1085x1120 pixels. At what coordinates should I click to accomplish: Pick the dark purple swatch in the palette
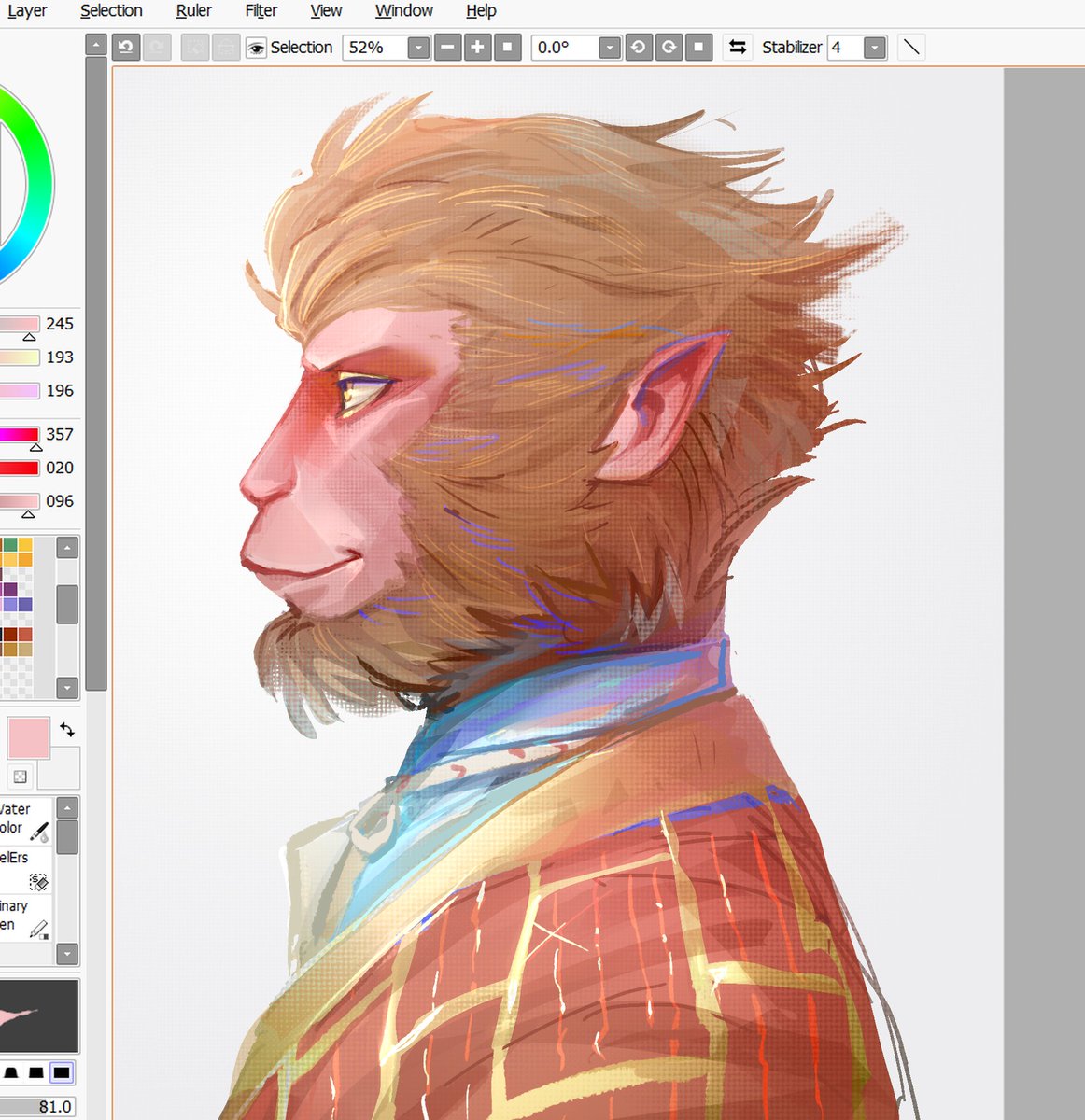pos(9,589)
